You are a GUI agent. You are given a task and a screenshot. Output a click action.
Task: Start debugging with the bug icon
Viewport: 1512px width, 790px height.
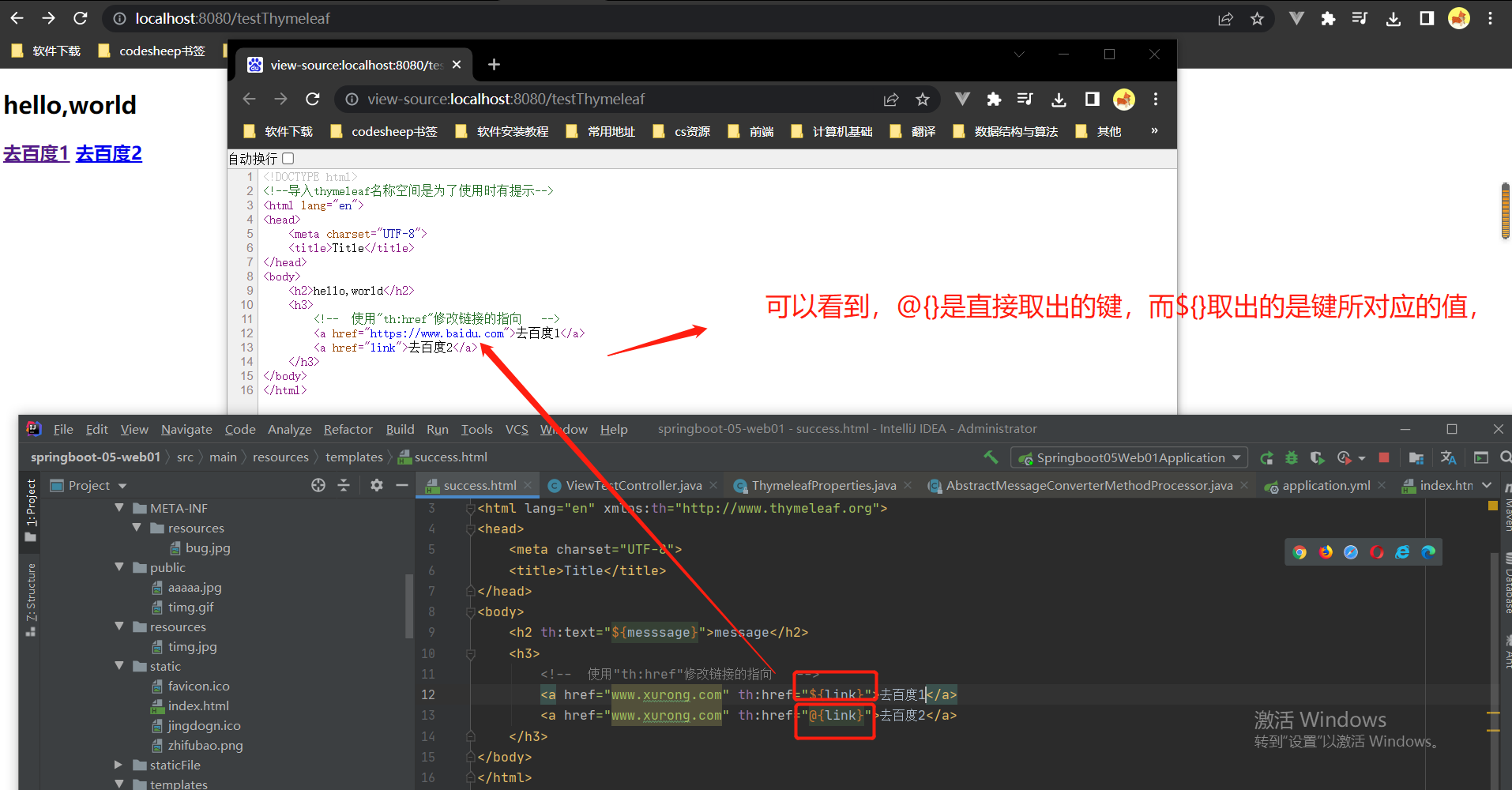point(1292,457)
